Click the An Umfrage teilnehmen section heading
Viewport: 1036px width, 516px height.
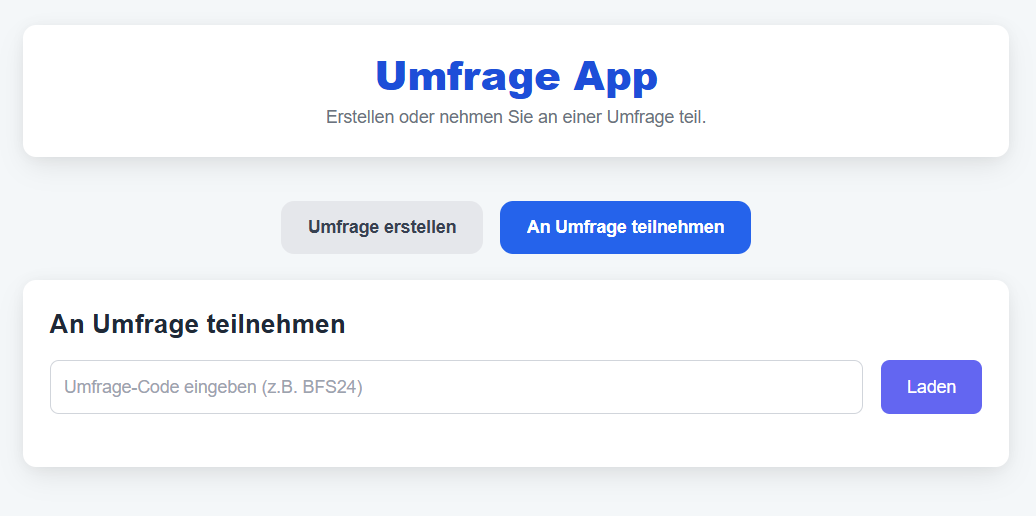click(197, 324)
